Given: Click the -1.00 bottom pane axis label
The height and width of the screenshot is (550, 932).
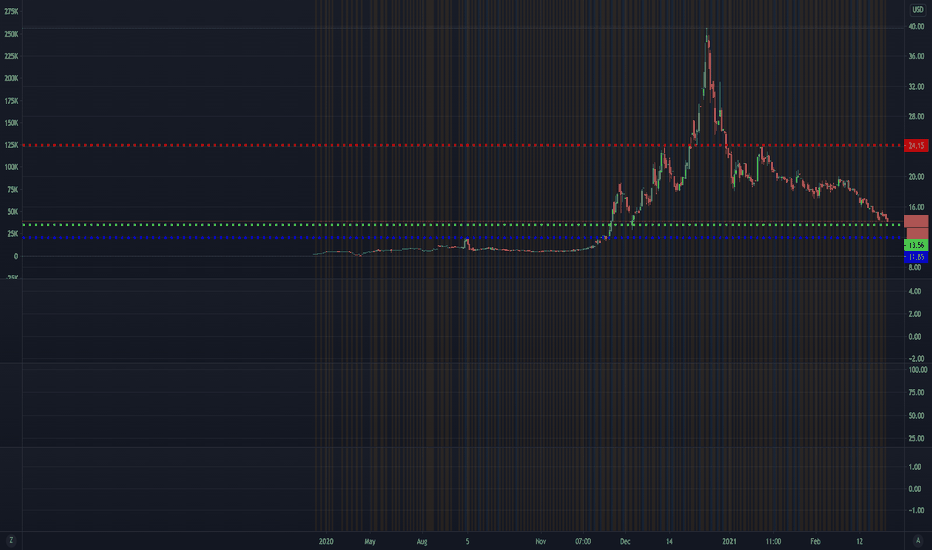Looking at the screenshot, I should [x=916, y=510].
